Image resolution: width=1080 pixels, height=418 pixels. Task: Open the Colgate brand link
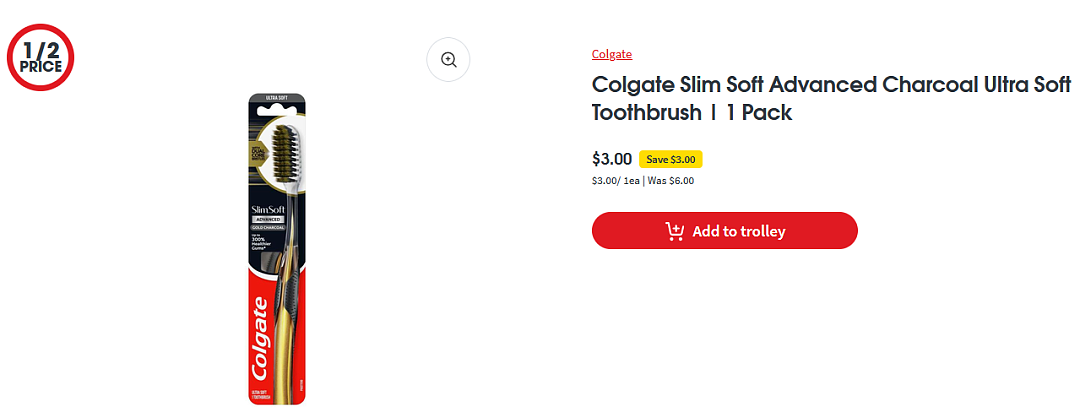click(x=612, y=54)
